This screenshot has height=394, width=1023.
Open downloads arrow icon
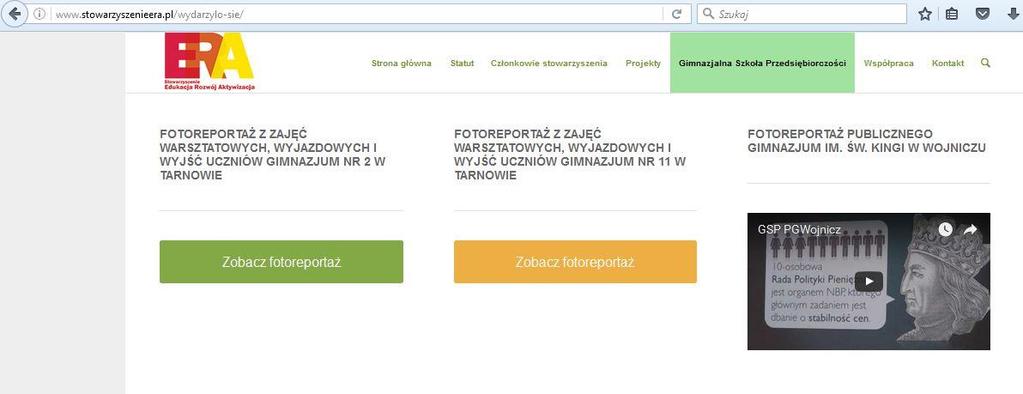(1013, 14)
